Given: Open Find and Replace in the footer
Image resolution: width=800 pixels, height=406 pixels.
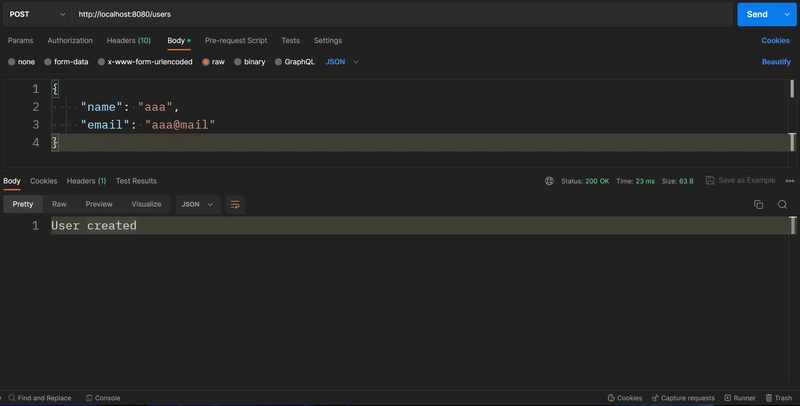Looking at the screenshot, I should click(40, 398).
